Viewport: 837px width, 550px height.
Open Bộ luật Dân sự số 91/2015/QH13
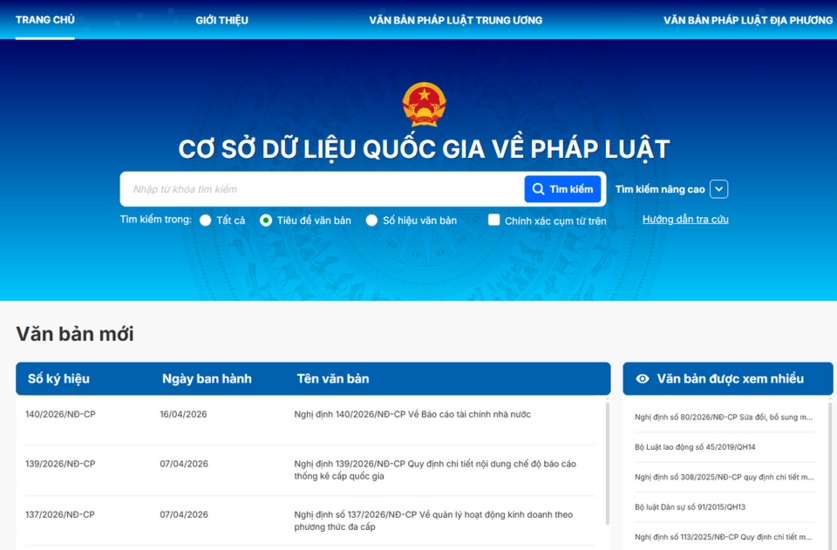point(690,507)
